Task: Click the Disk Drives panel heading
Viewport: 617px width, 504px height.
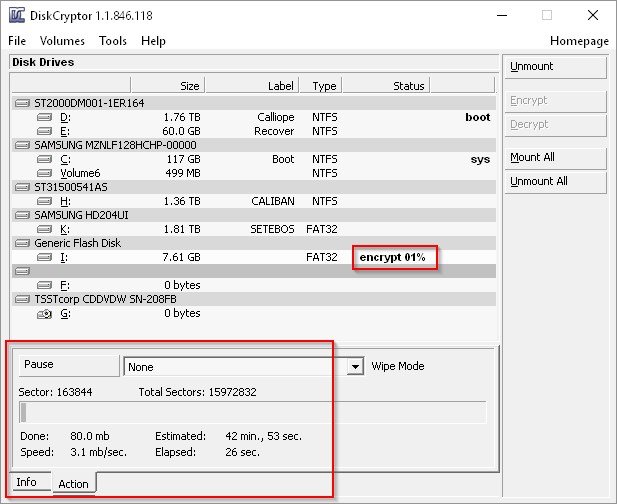Action: [43, 62]
